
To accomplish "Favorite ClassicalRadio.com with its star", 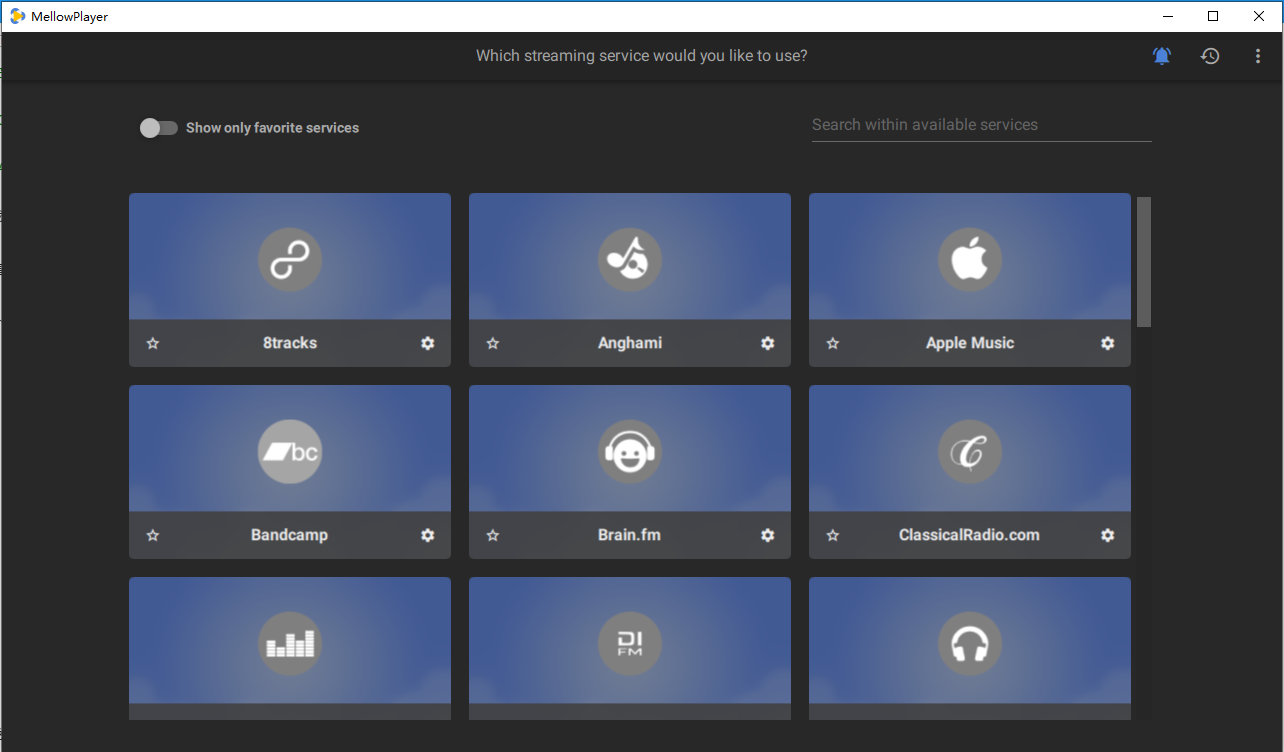I will [x=833, y=535].
